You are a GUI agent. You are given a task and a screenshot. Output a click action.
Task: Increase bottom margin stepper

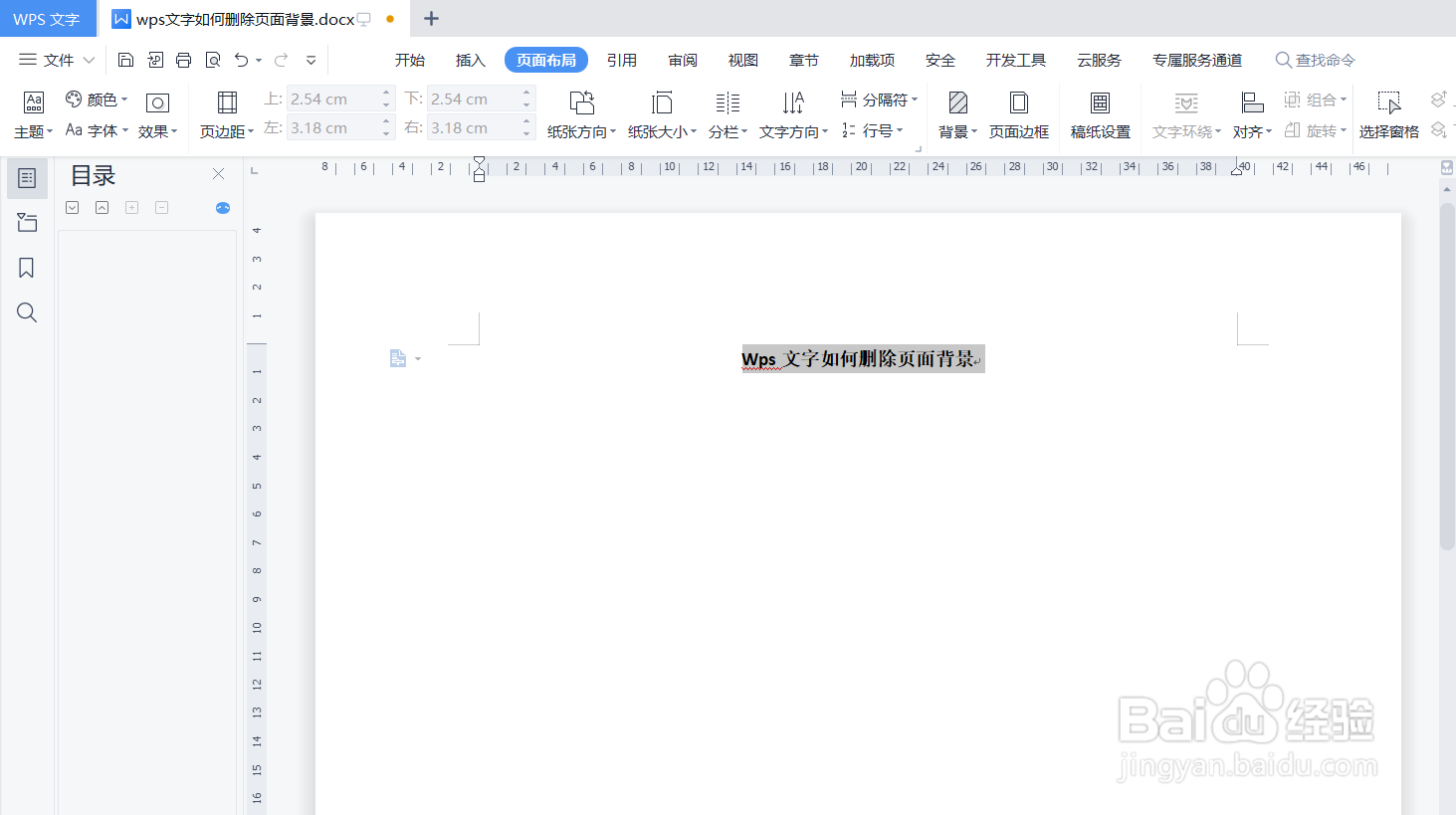(526, 93)
